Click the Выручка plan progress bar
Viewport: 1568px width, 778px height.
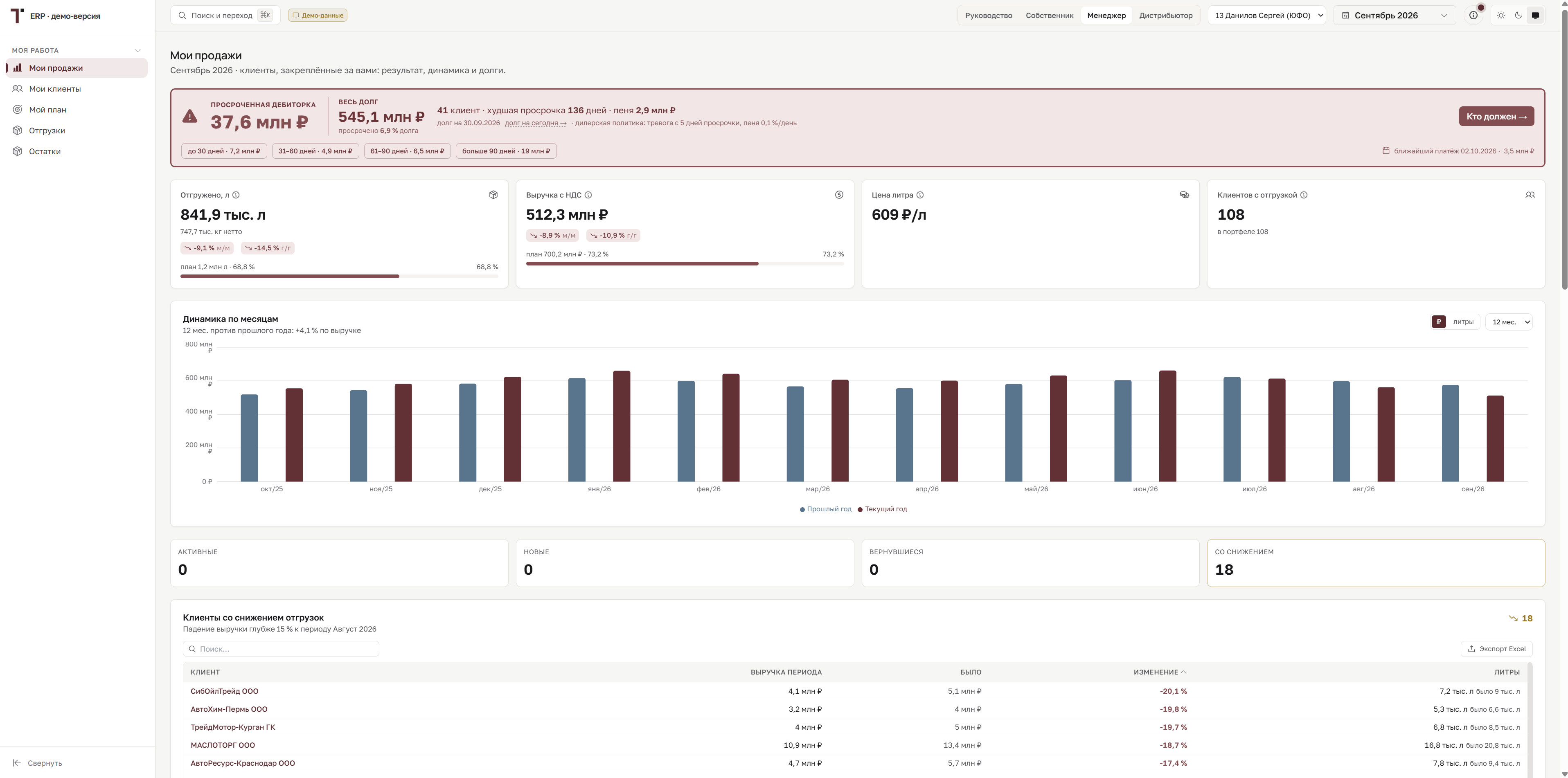click(685, 263)
